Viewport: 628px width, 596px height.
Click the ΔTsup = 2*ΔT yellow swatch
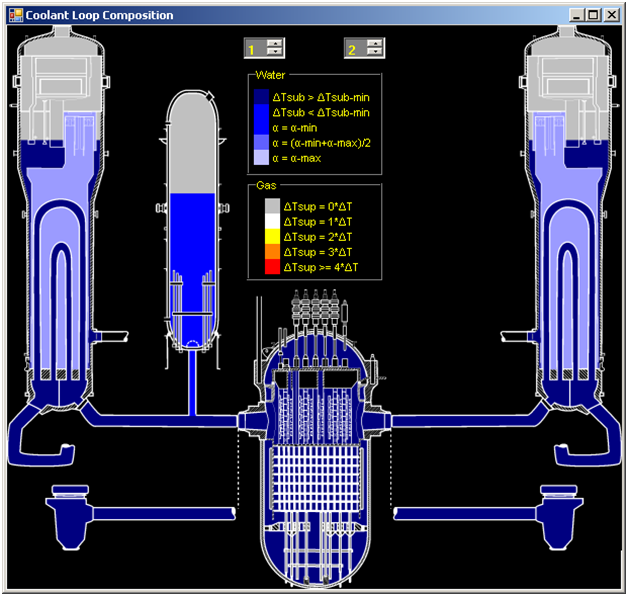[272, 236]
